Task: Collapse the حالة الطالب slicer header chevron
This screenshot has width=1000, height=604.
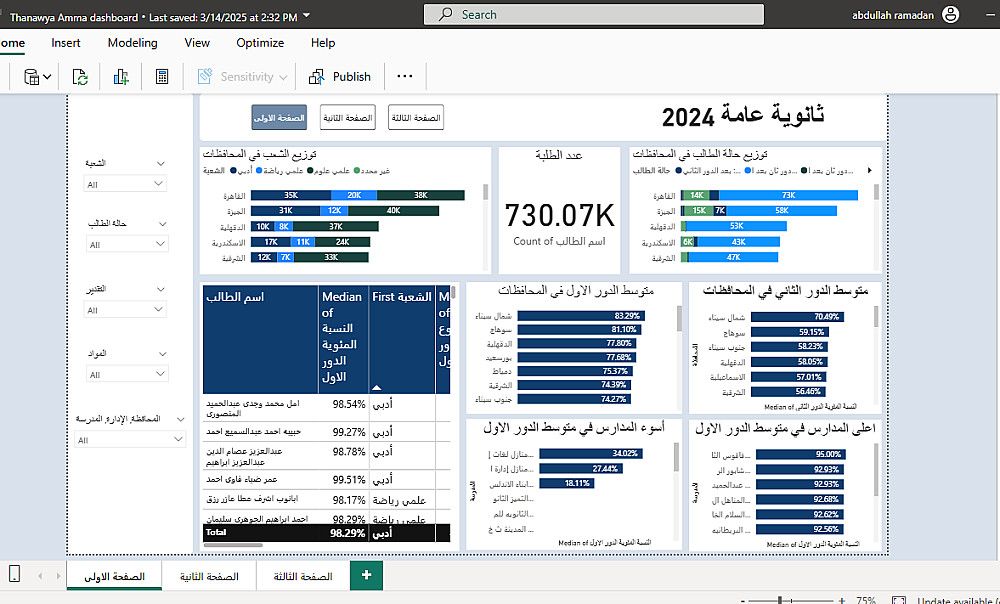Action: coord(163,224)
